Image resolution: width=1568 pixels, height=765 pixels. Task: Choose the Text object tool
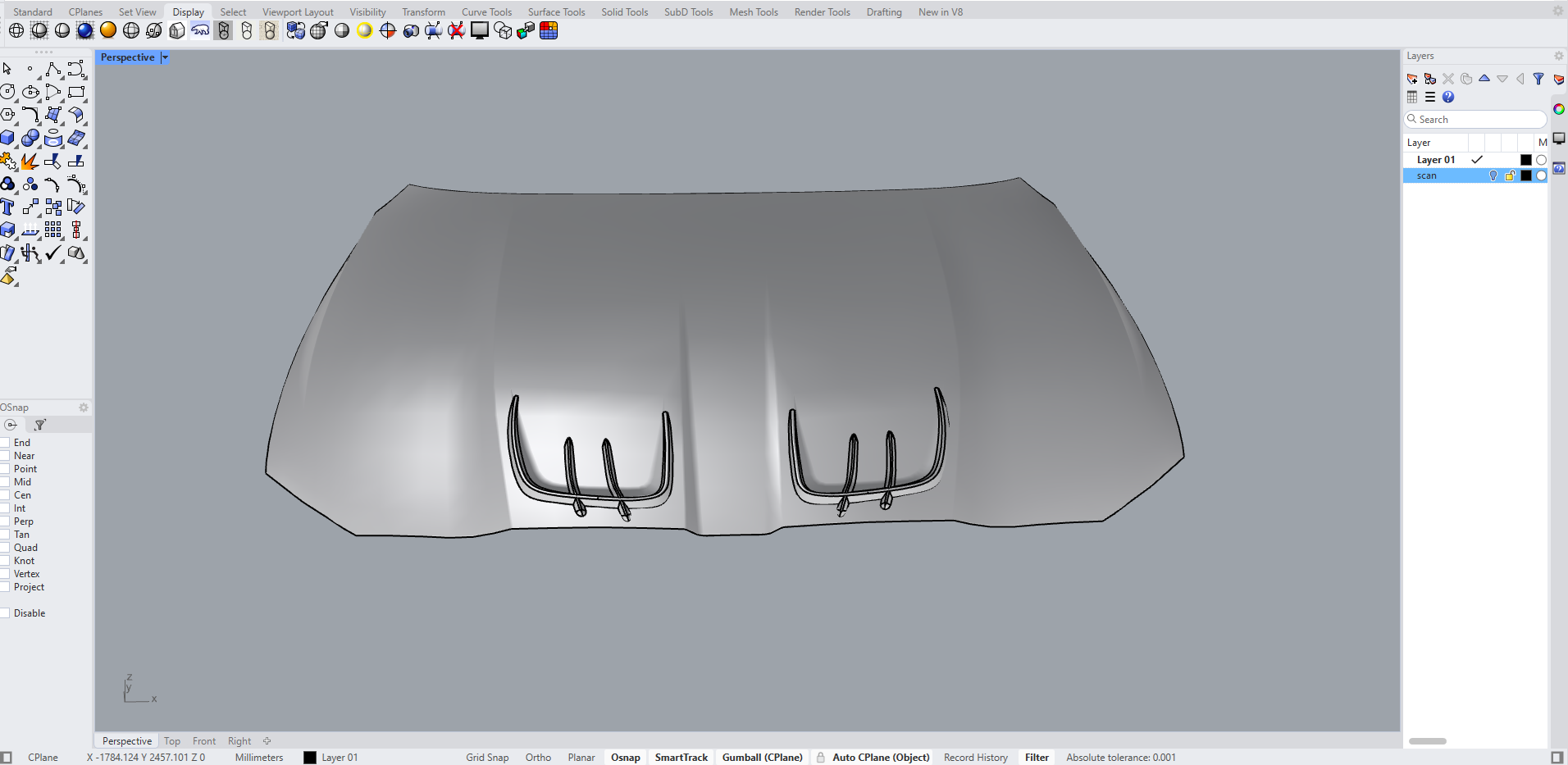[x=8, y=207]
